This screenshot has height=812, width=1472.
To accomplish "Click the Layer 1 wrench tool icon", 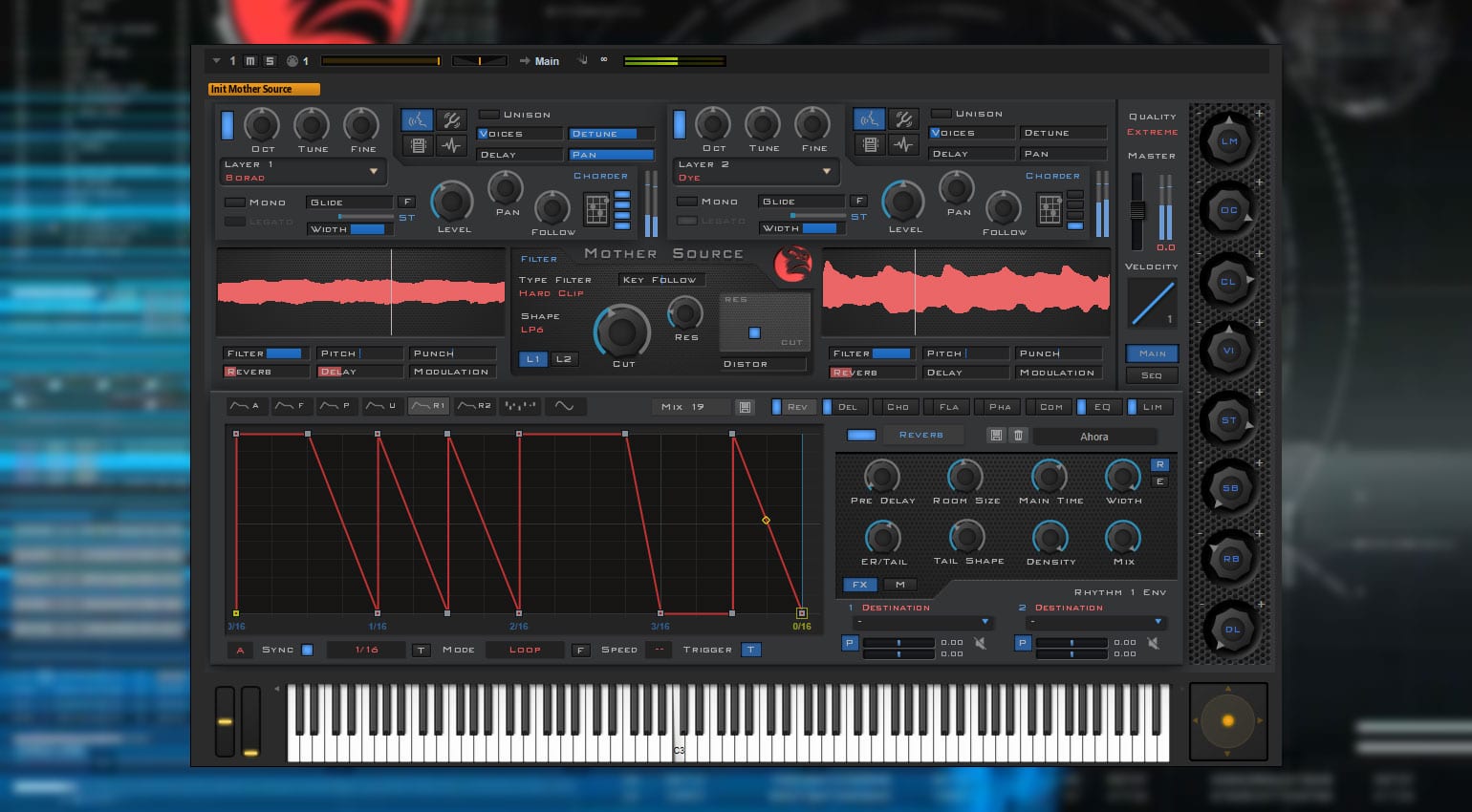I will click(451, 120).
